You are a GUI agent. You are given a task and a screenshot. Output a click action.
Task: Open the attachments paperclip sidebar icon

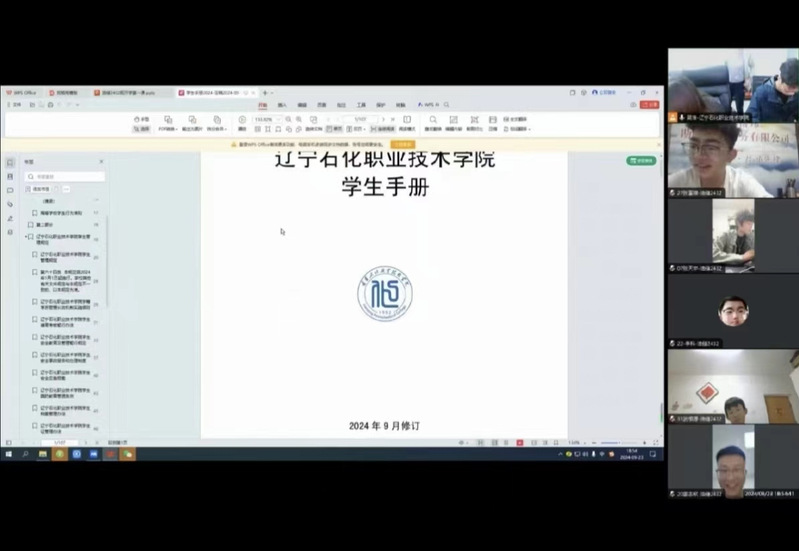[x=10, y=204]
